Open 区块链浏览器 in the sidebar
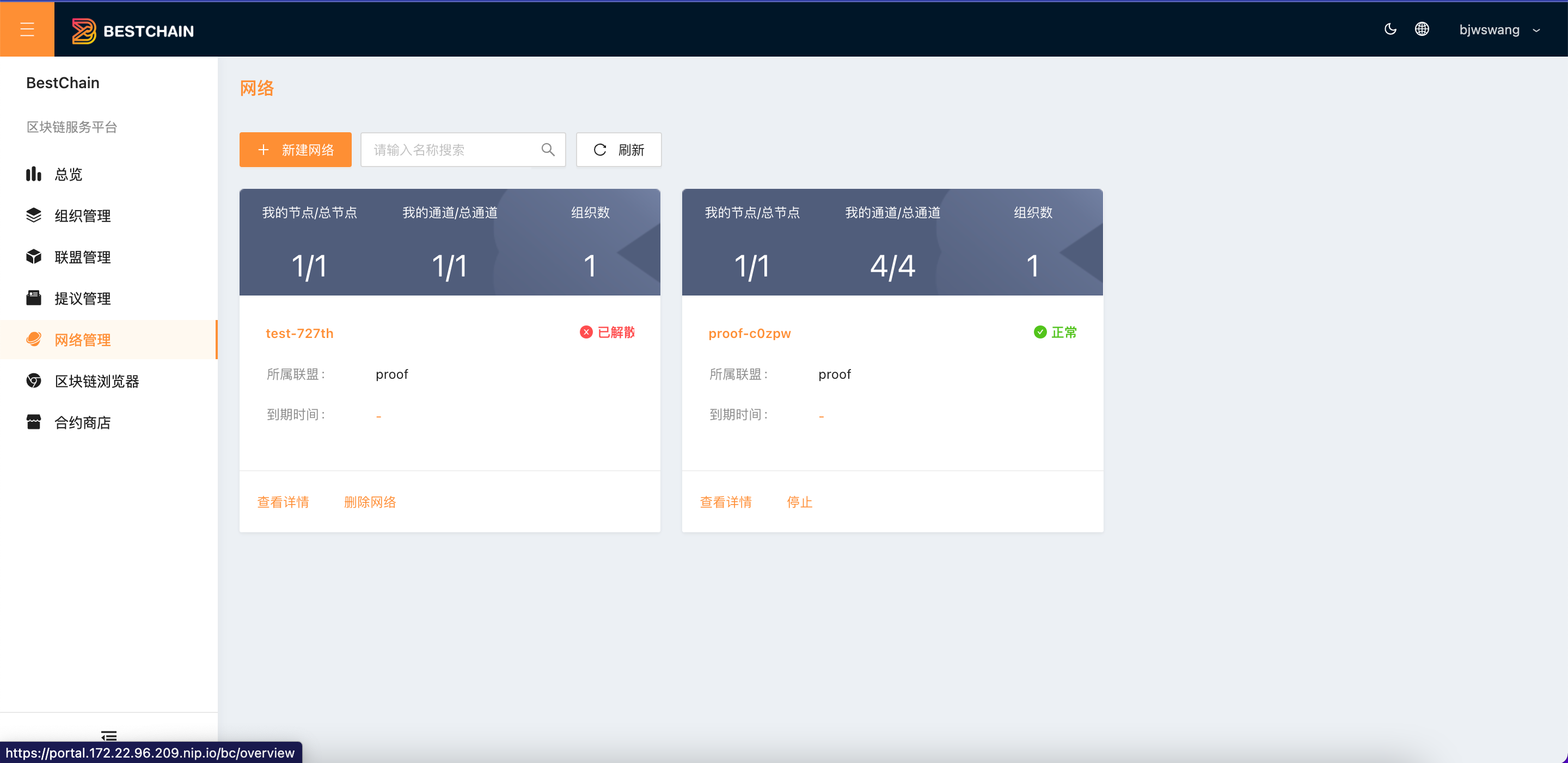Screen dimensions: 1568x763 tap(109, 381)
